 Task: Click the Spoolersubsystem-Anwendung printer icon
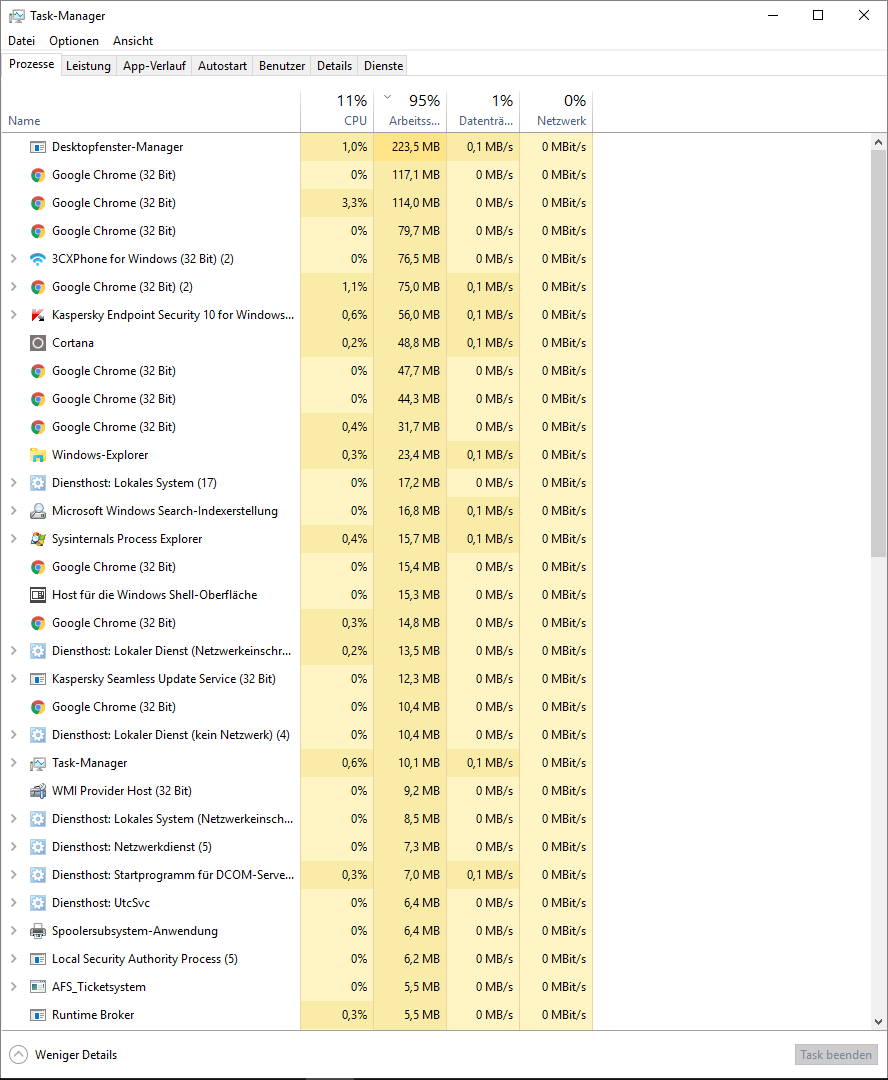click(38, 931)
